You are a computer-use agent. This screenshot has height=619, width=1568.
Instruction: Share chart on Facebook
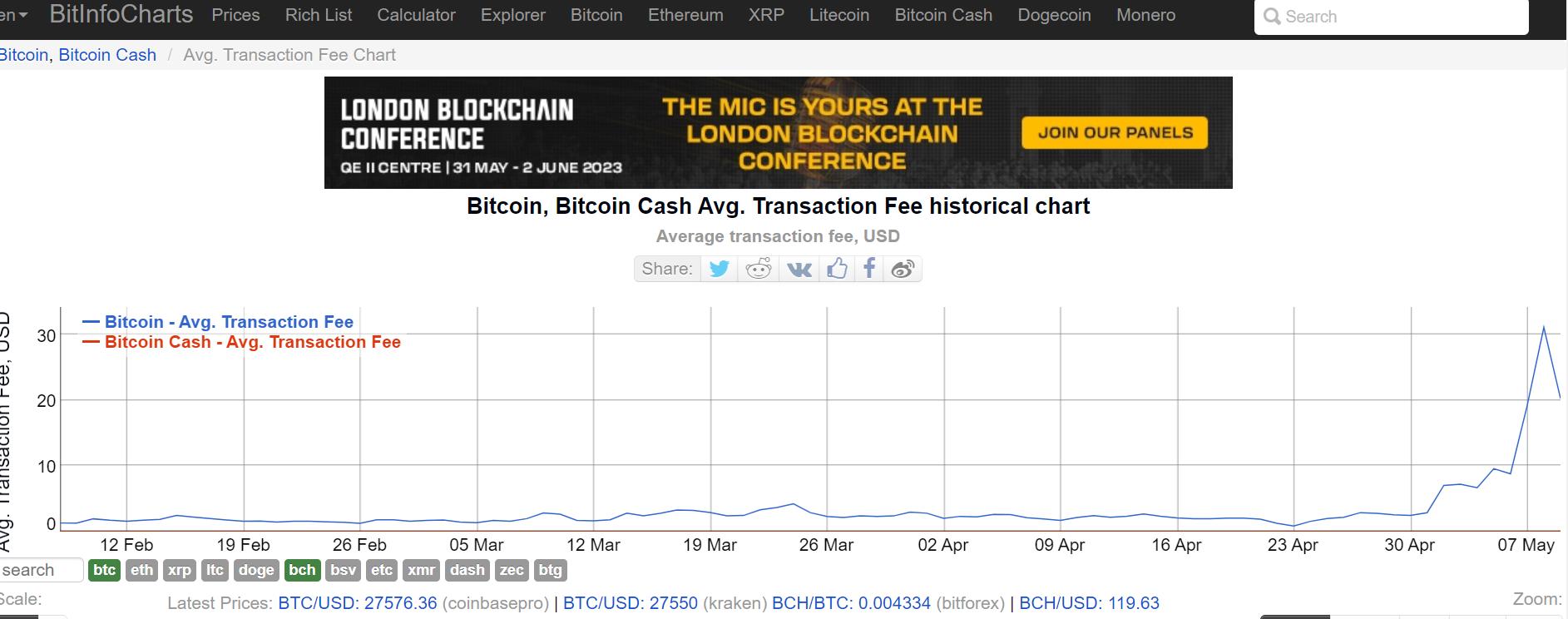[x=869, y=269]
